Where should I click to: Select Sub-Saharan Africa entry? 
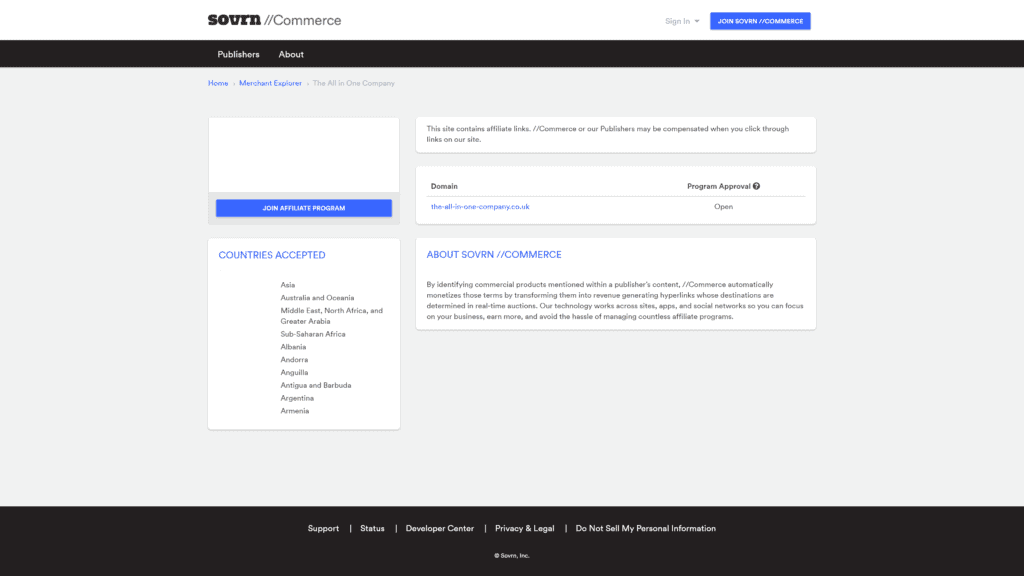[313, 334]
